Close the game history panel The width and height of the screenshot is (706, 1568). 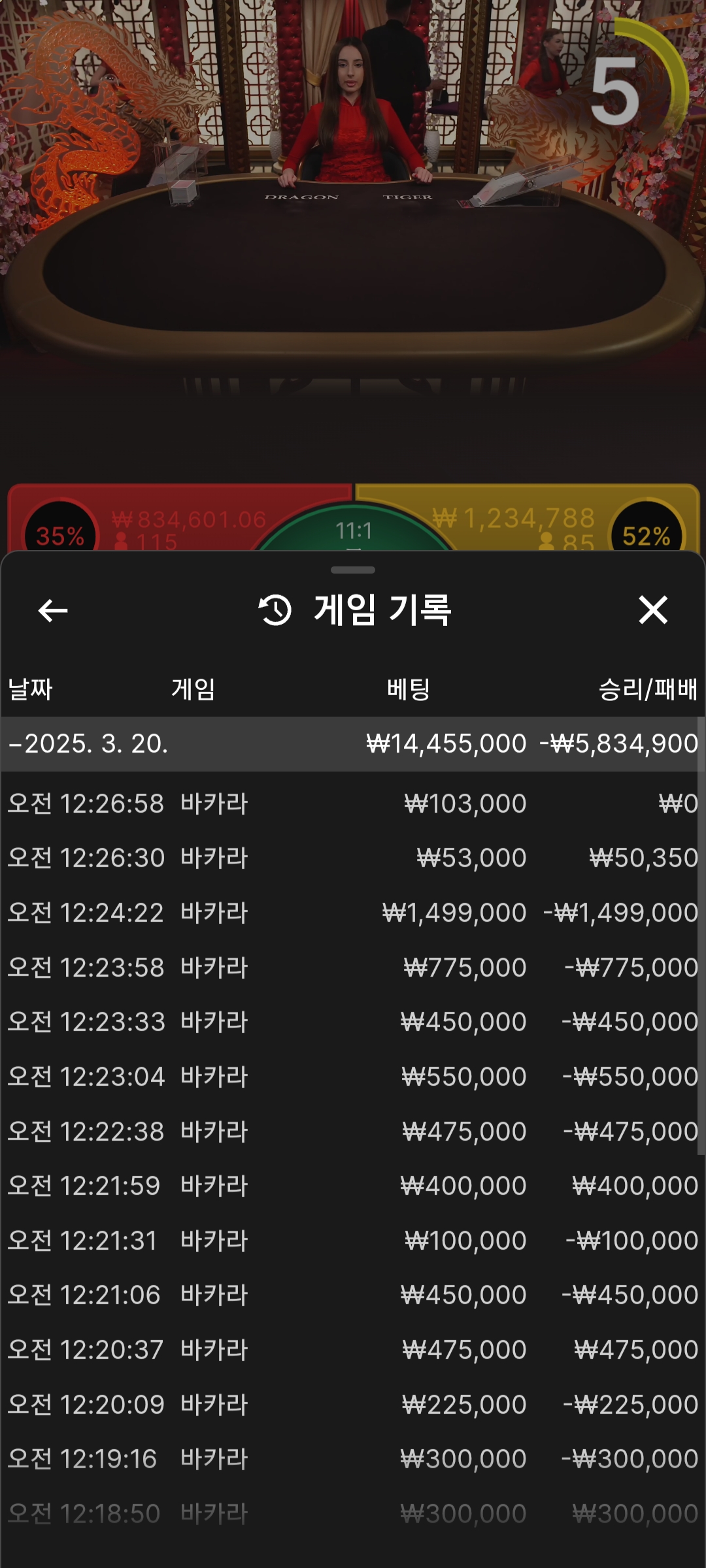pyautogui.click(x=652, y=610)
